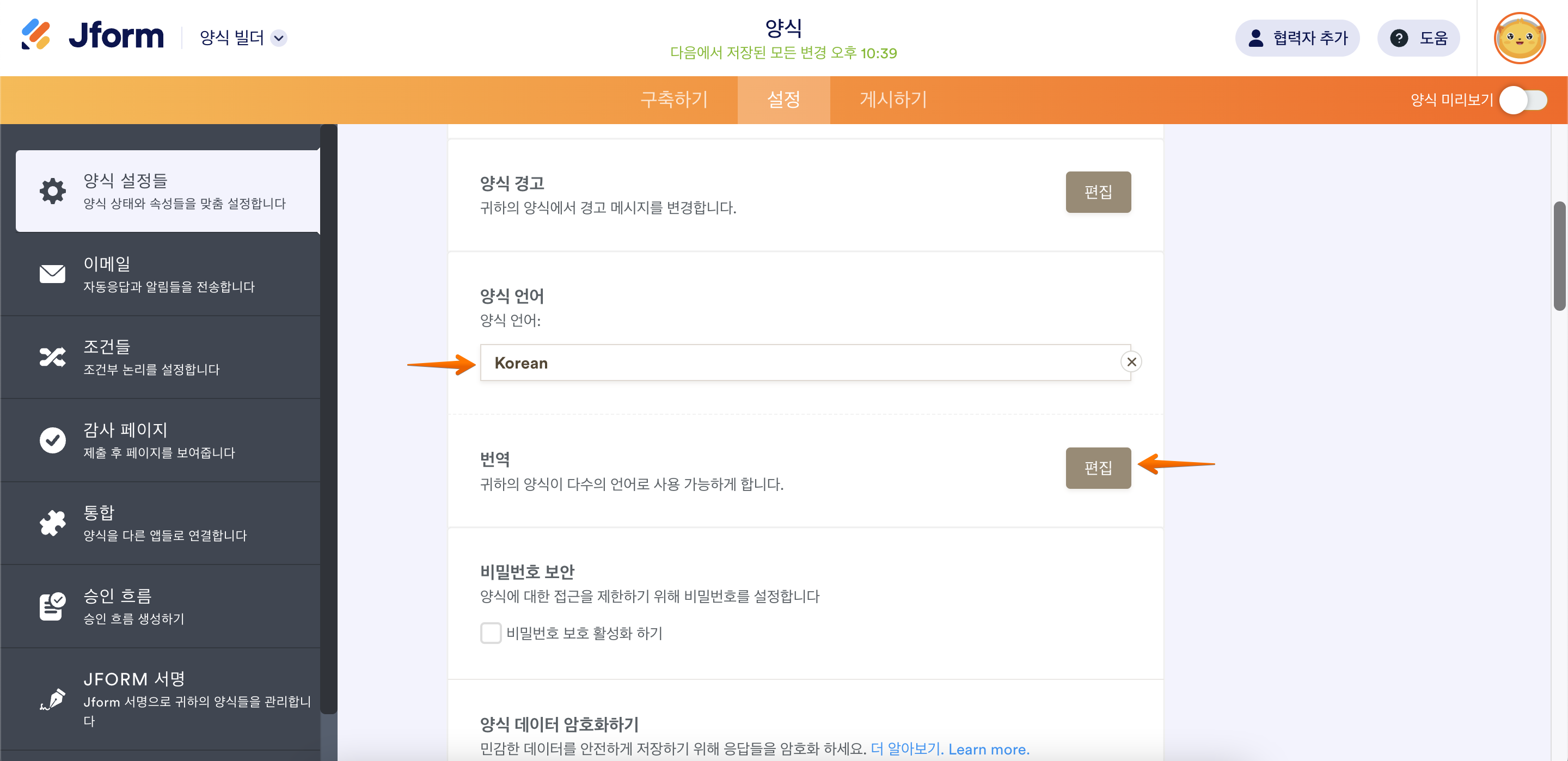
Task: Click 편집 button for 번역
Action: (x=1098, y=468)
